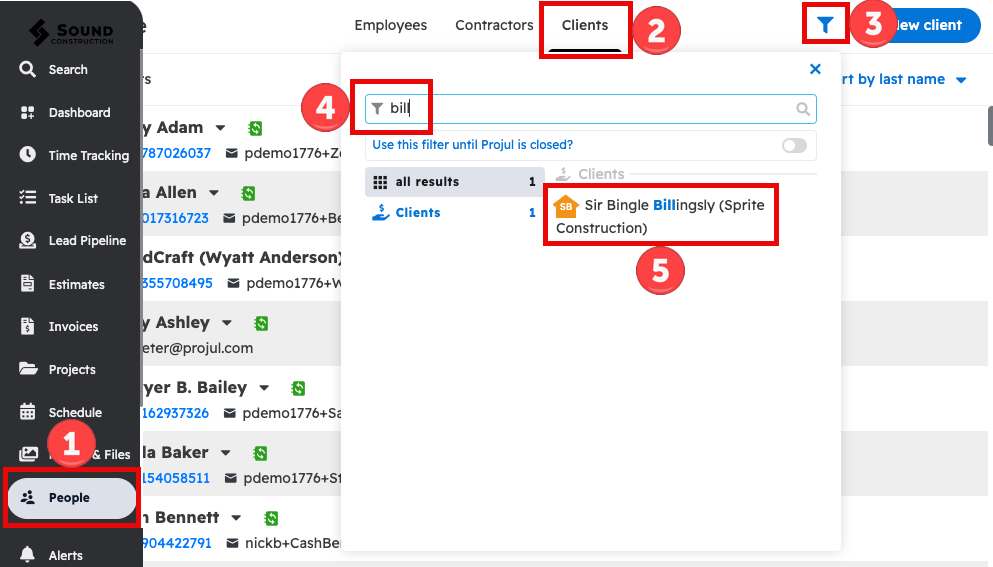Close the filter popup with X

click(815, 69)
